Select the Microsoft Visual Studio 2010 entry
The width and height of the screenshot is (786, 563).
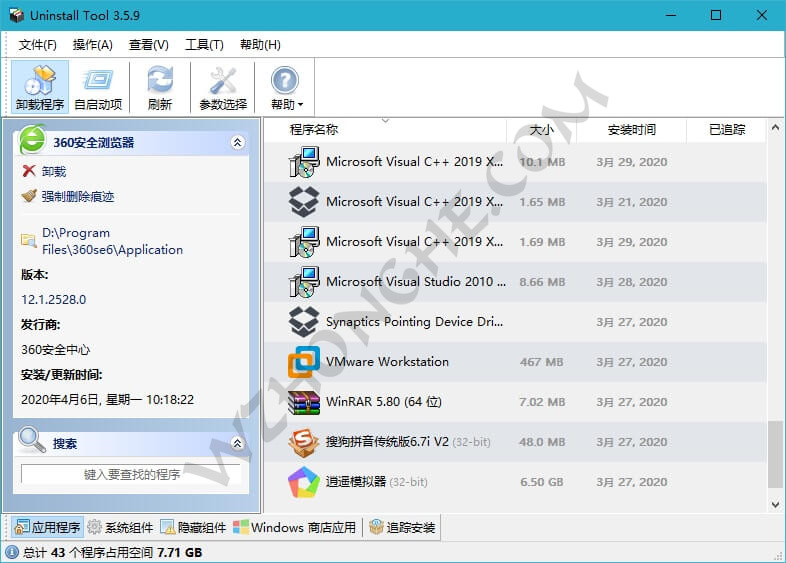[515, 282]
